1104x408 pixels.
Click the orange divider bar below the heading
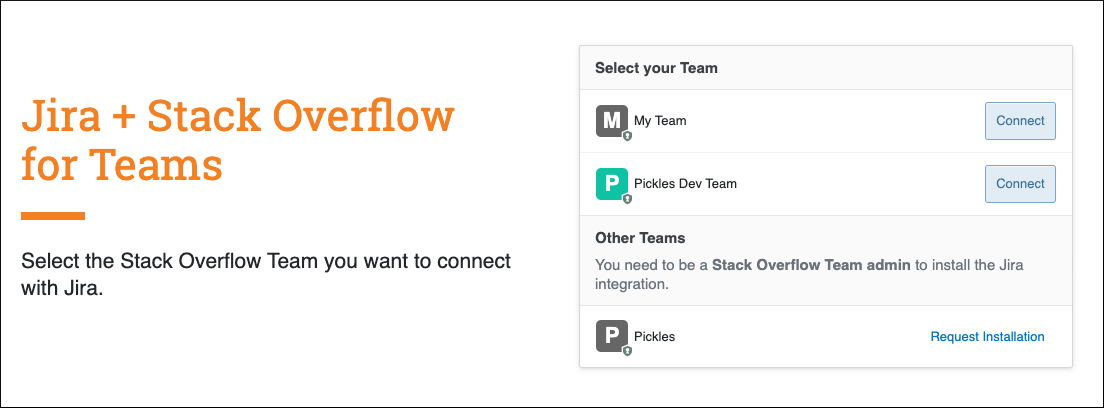click(53, 216)
